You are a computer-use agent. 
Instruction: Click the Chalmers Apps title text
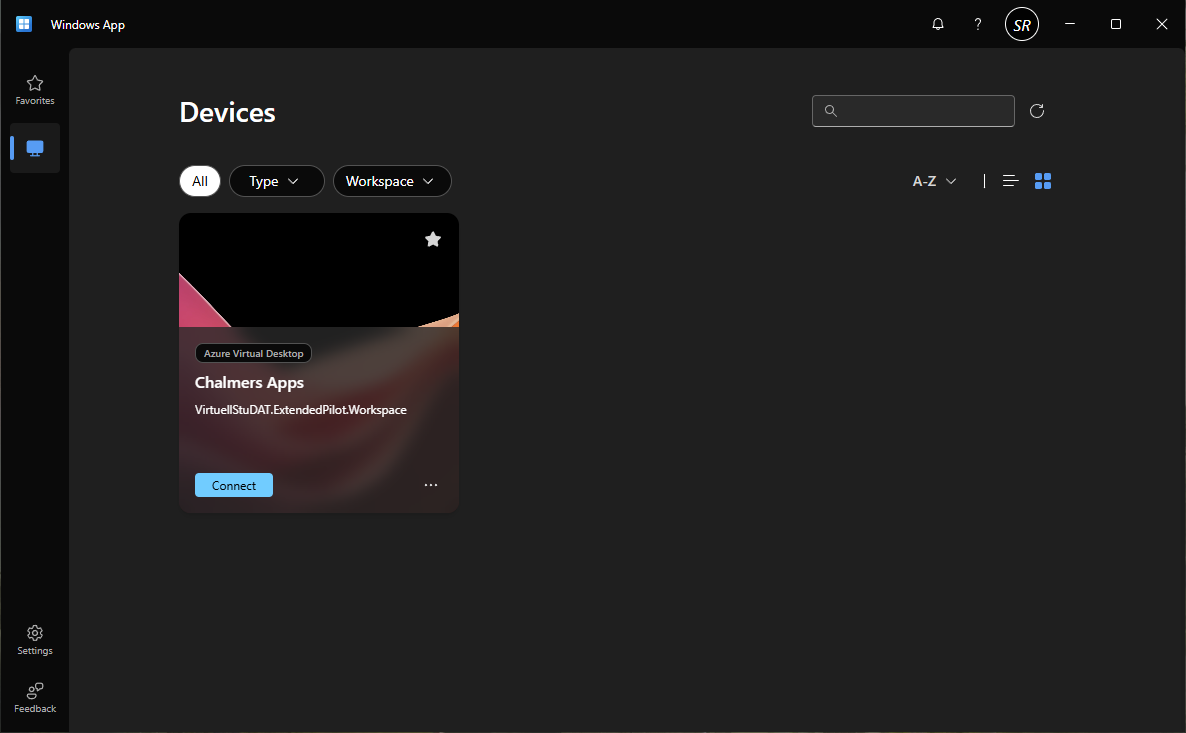(250, 383)
